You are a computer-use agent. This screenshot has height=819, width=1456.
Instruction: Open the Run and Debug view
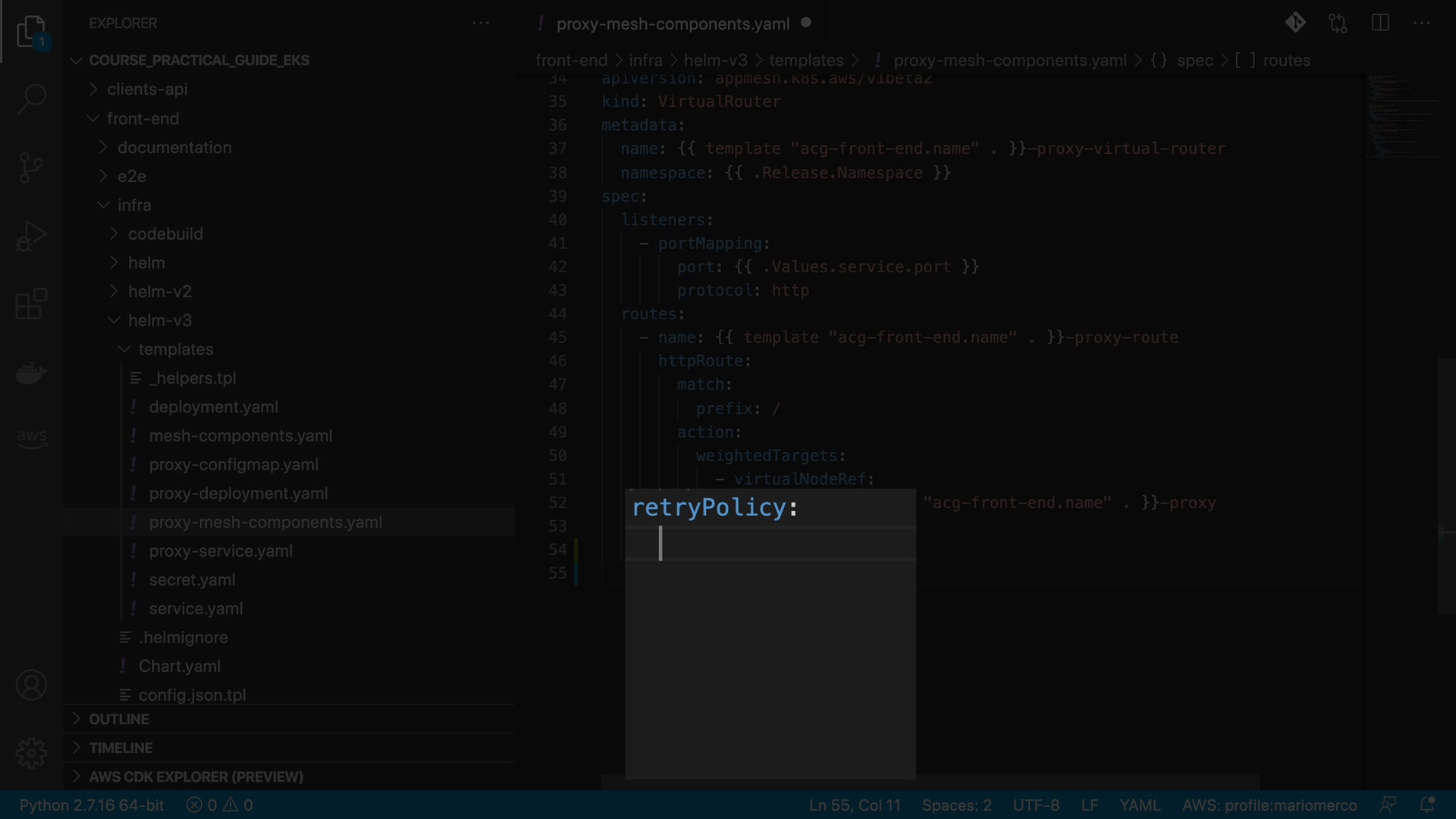click(31, 236)
